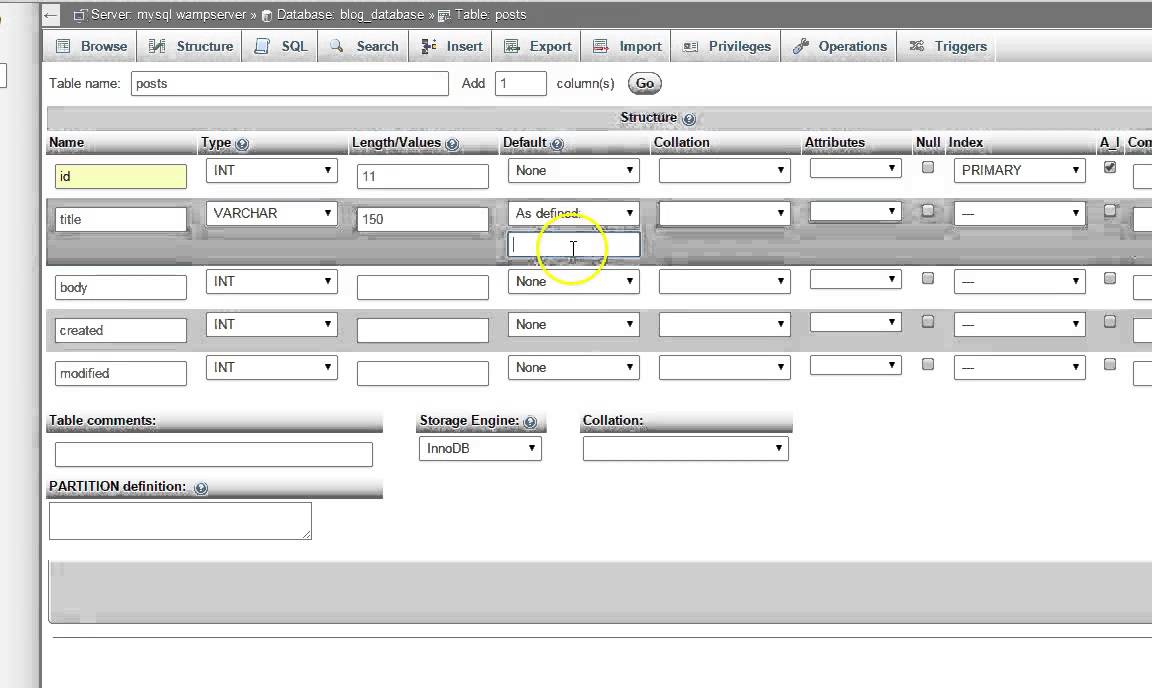Click help icon next to Default header
Screen dimensions: 1152x688
tap(557, 144)
